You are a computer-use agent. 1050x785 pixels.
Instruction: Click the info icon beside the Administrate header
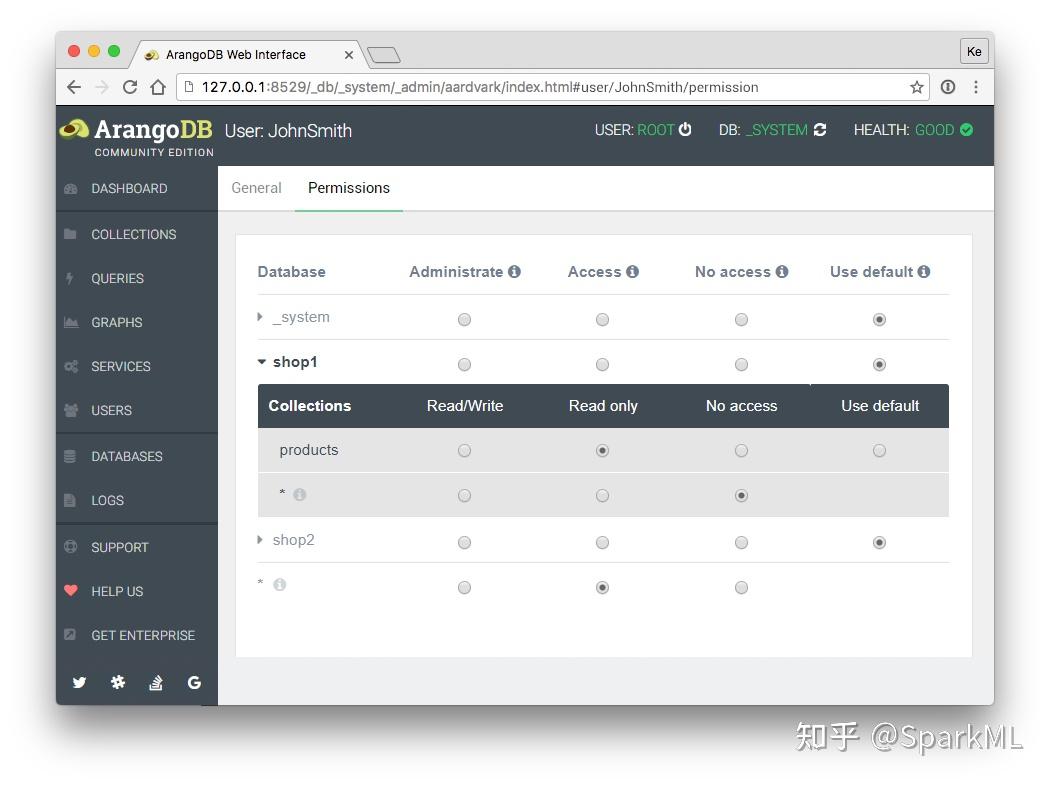coord(517,271)
